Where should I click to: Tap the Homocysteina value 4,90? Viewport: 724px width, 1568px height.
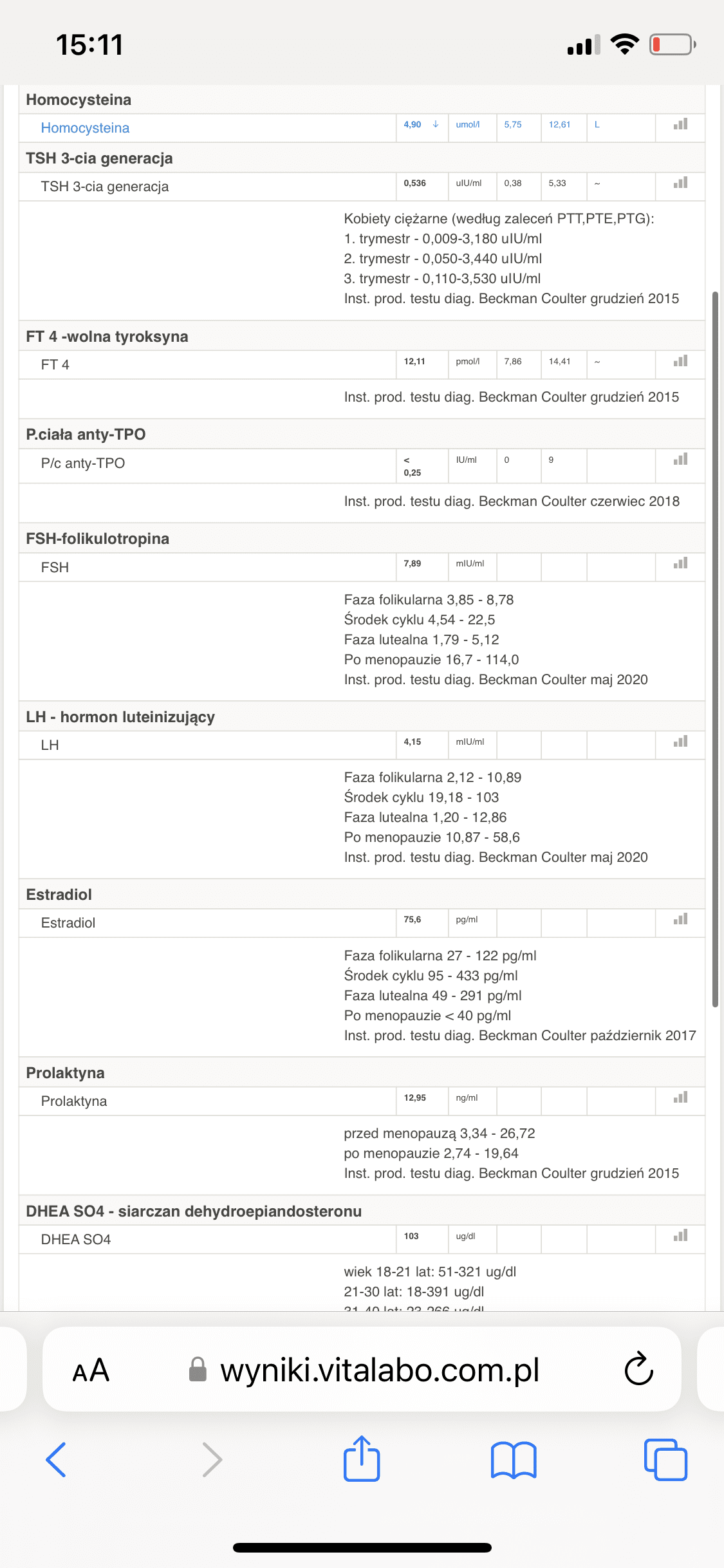point(413,125)
